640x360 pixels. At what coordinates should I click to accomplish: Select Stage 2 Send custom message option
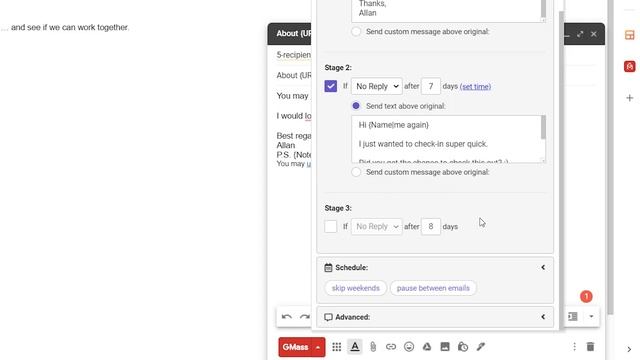[356, 172]
